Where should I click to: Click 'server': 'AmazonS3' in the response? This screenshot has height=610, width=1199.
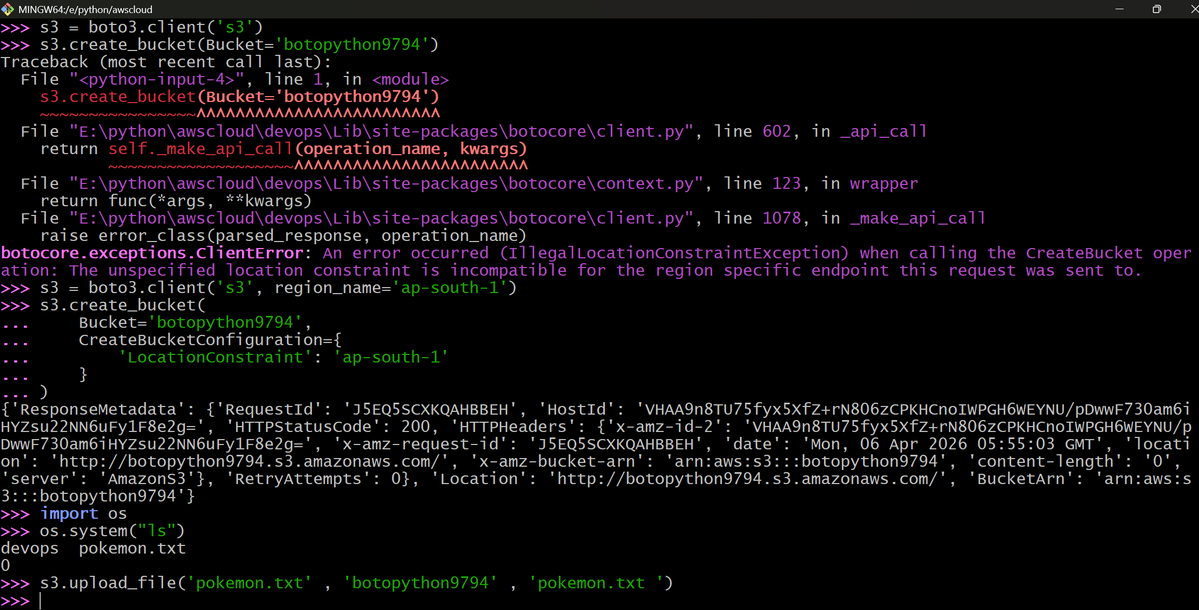(x=109, y=479)
